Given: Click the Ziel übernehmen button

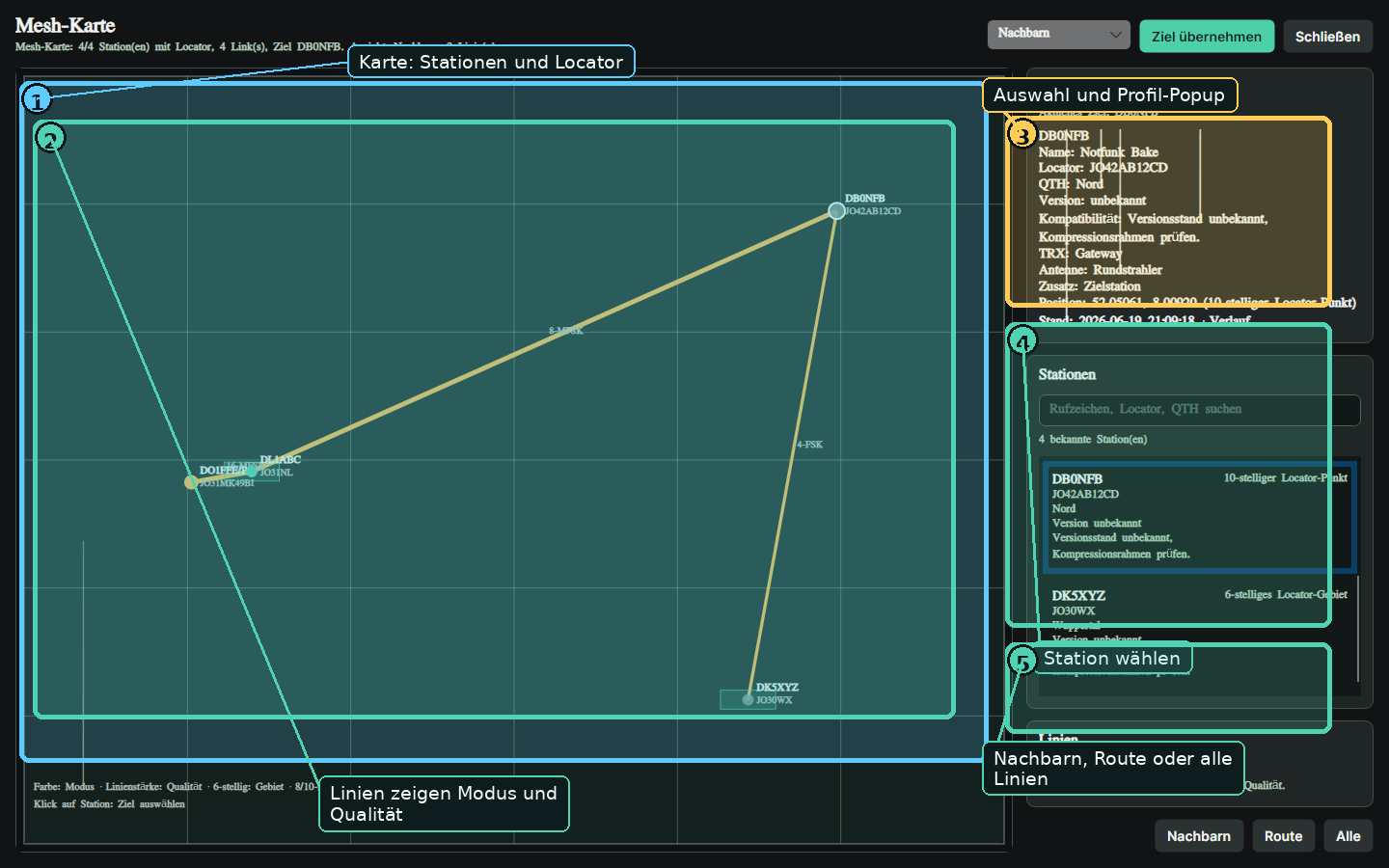Looking at the screenshot, I should tap(1207, 37).
